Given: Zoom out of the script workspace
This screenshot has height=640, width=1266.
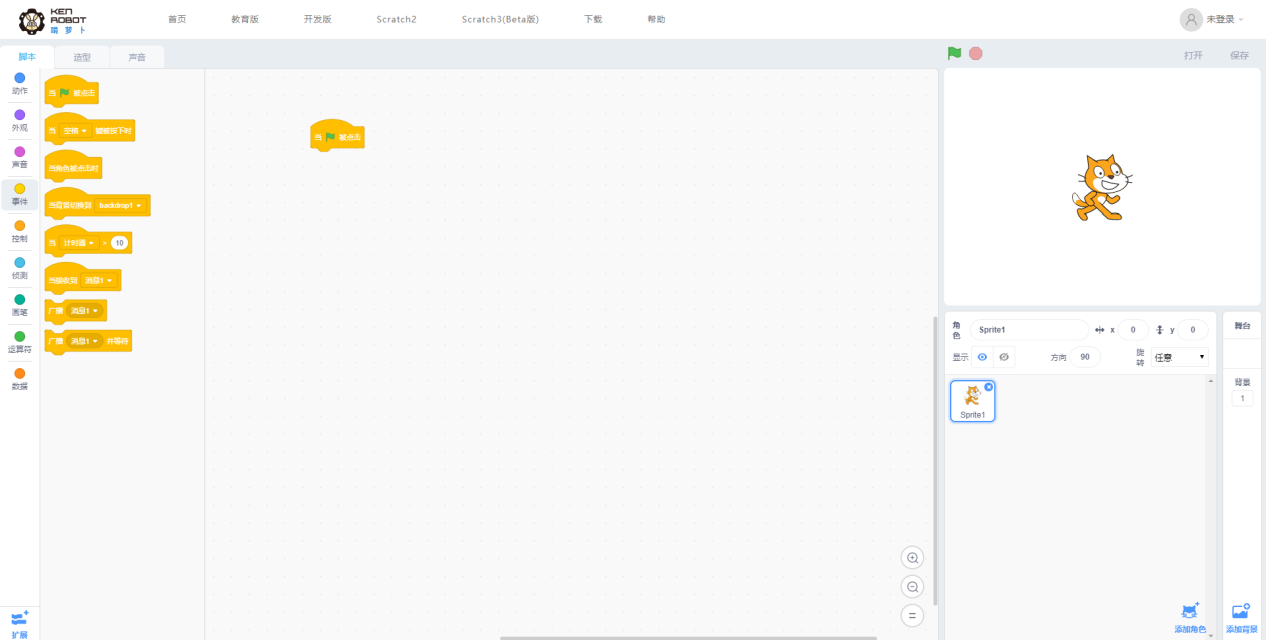Looking at the screenshot, I should click(912, 587).
